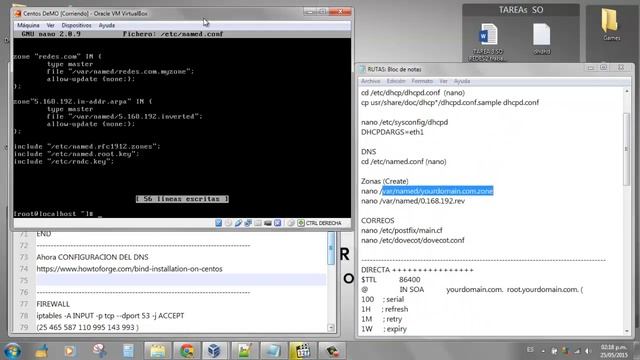Click the mouse integration icon in VirtualBox status bar
640x360 pixels.
pos(290,223)
